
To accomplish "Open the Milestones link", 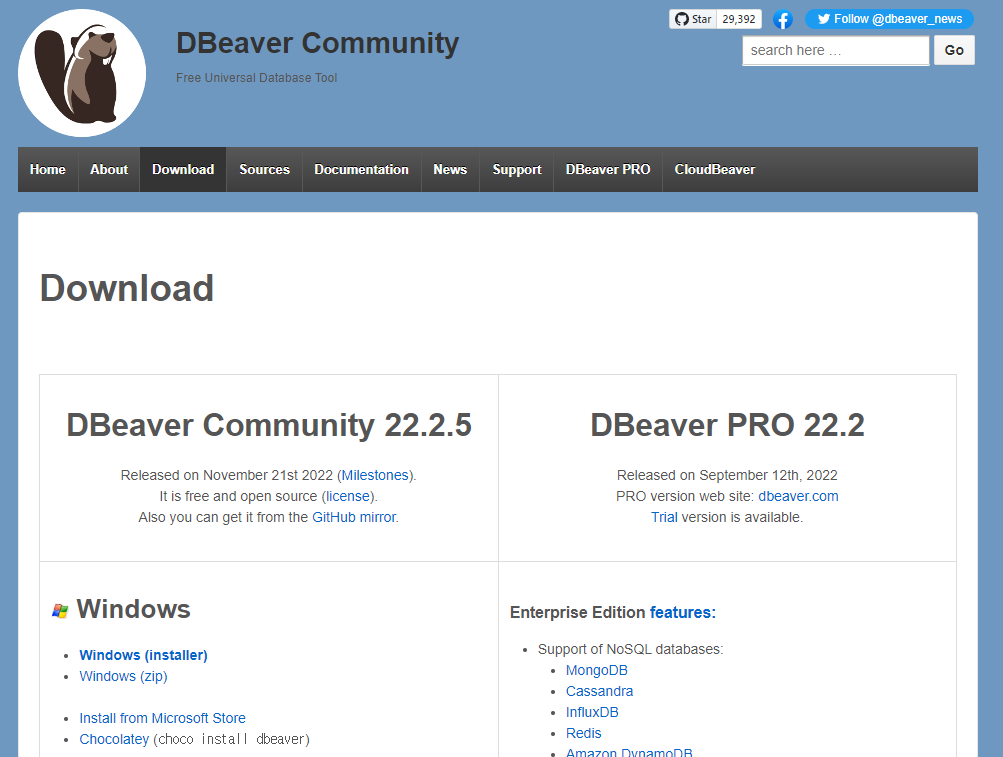I will pyautogui.click(x=375, y=475).
